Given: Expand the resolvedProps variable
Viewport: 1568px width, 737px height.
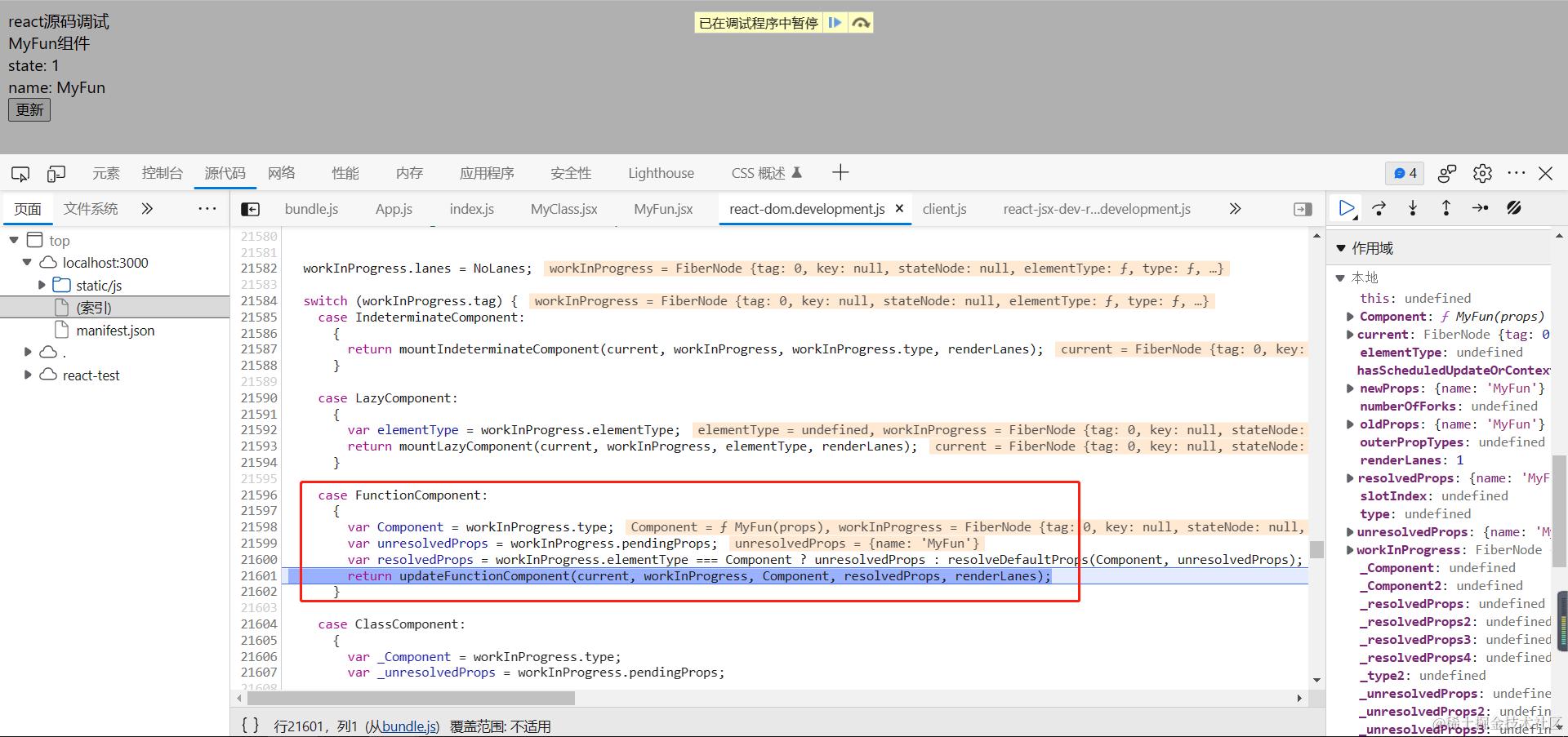Looking at the screenshot, I should 1350,478.
